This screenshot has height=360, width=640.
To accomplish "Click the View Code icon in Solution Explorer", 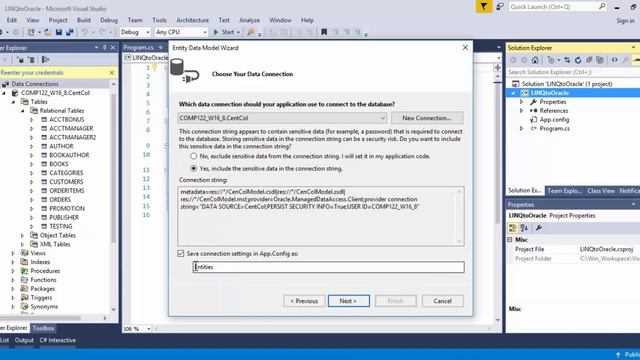I will [615, 60].
